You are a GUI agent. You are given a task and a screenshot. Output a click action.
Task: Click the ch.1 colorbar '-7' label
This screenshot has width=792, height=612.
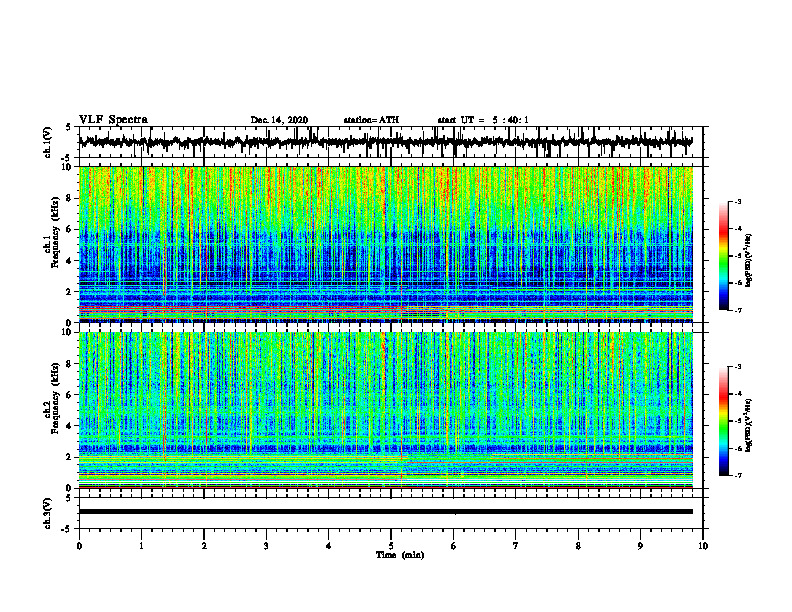[x=737, y=310]
